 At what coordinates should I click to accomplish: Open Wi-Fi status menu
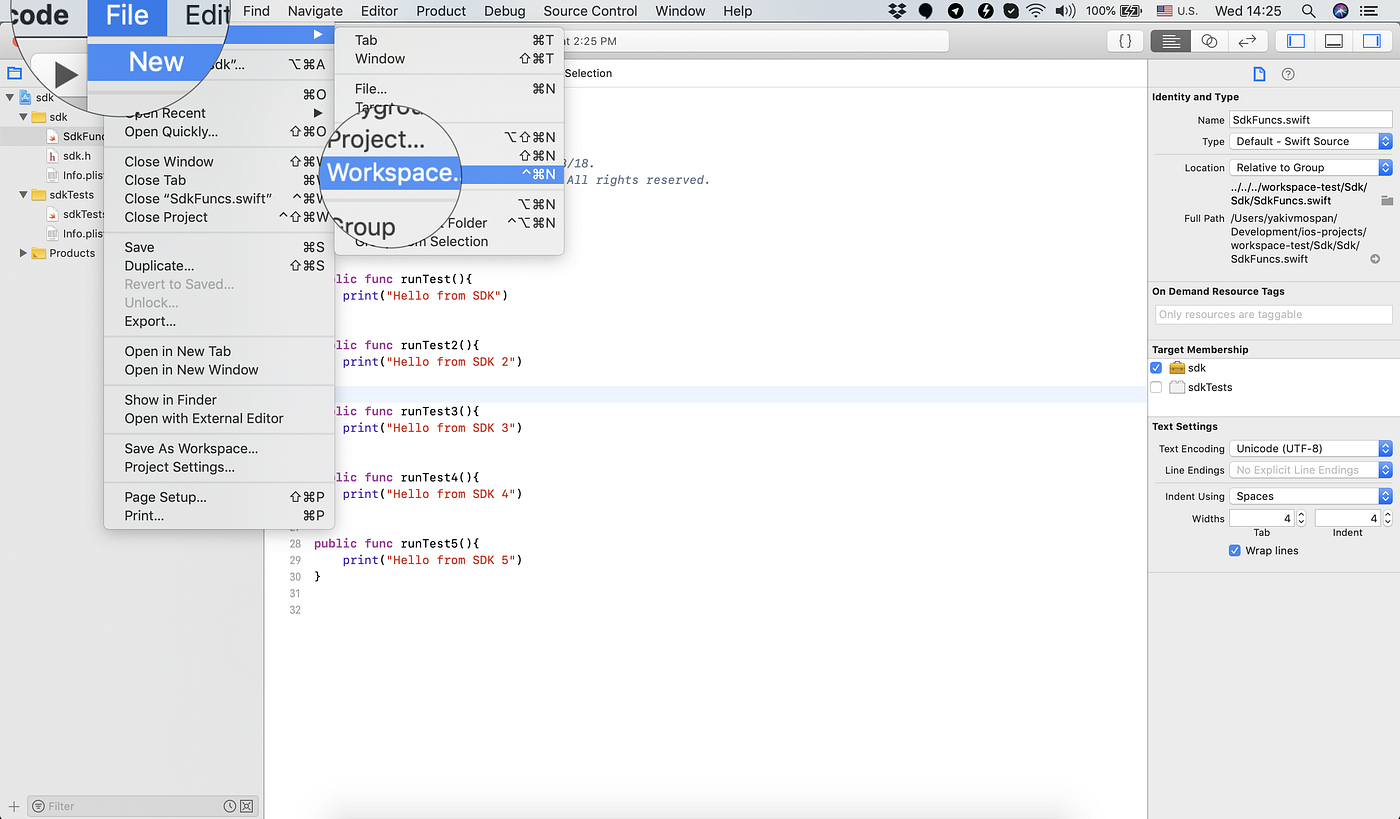1036,11
